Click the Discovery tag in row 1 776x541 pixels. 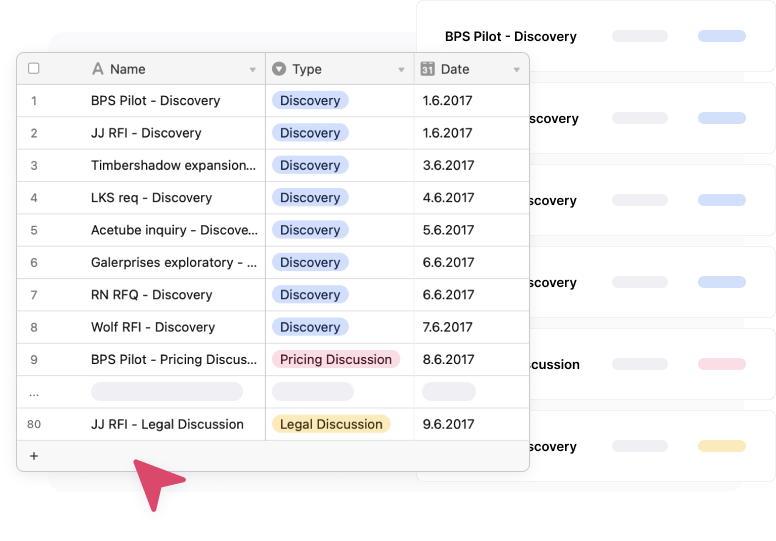click(309, 100)
